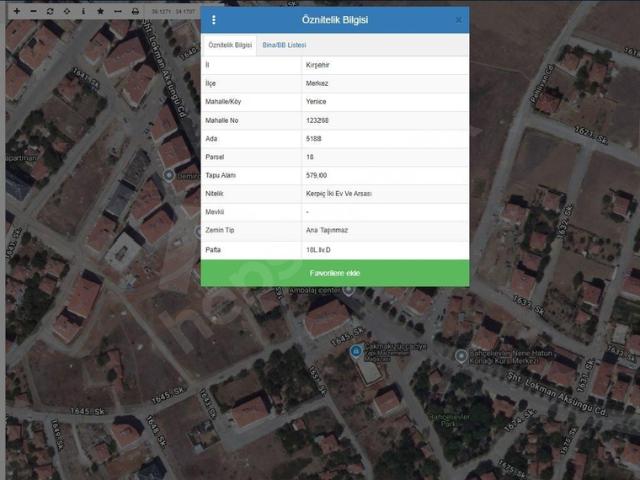640x480 pixels.
Task: Switch to the Bina/BB Listesi tab
Action: click(x=284, y=45)
